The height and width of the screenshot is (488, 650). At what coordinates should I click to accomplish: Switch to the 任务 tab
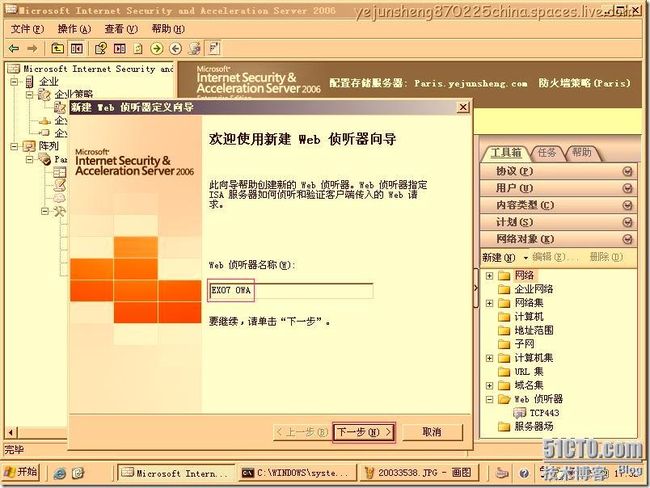pyautogui.click(x=547, y=153)
